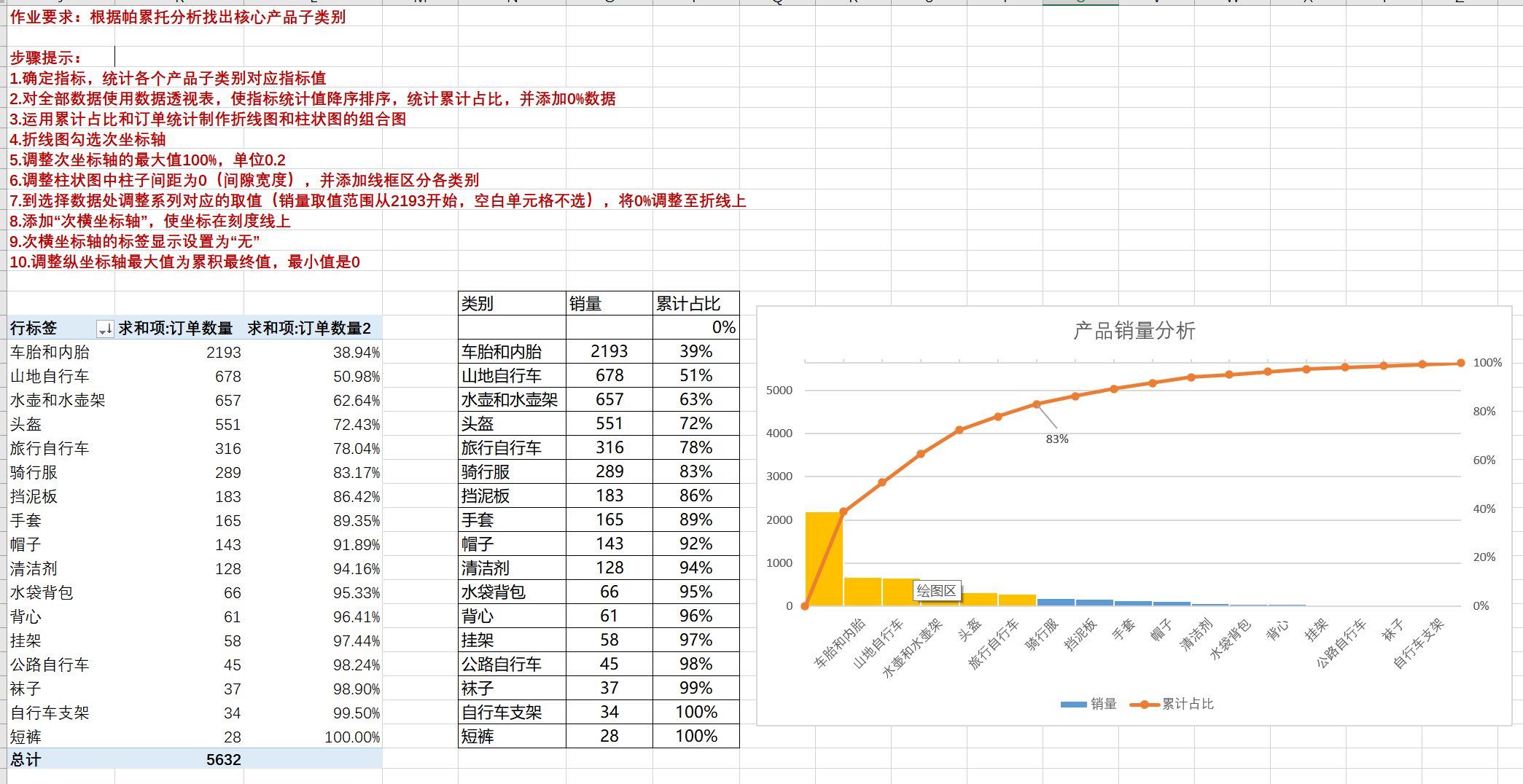Click pivot value 78.04%

point(357,449)
